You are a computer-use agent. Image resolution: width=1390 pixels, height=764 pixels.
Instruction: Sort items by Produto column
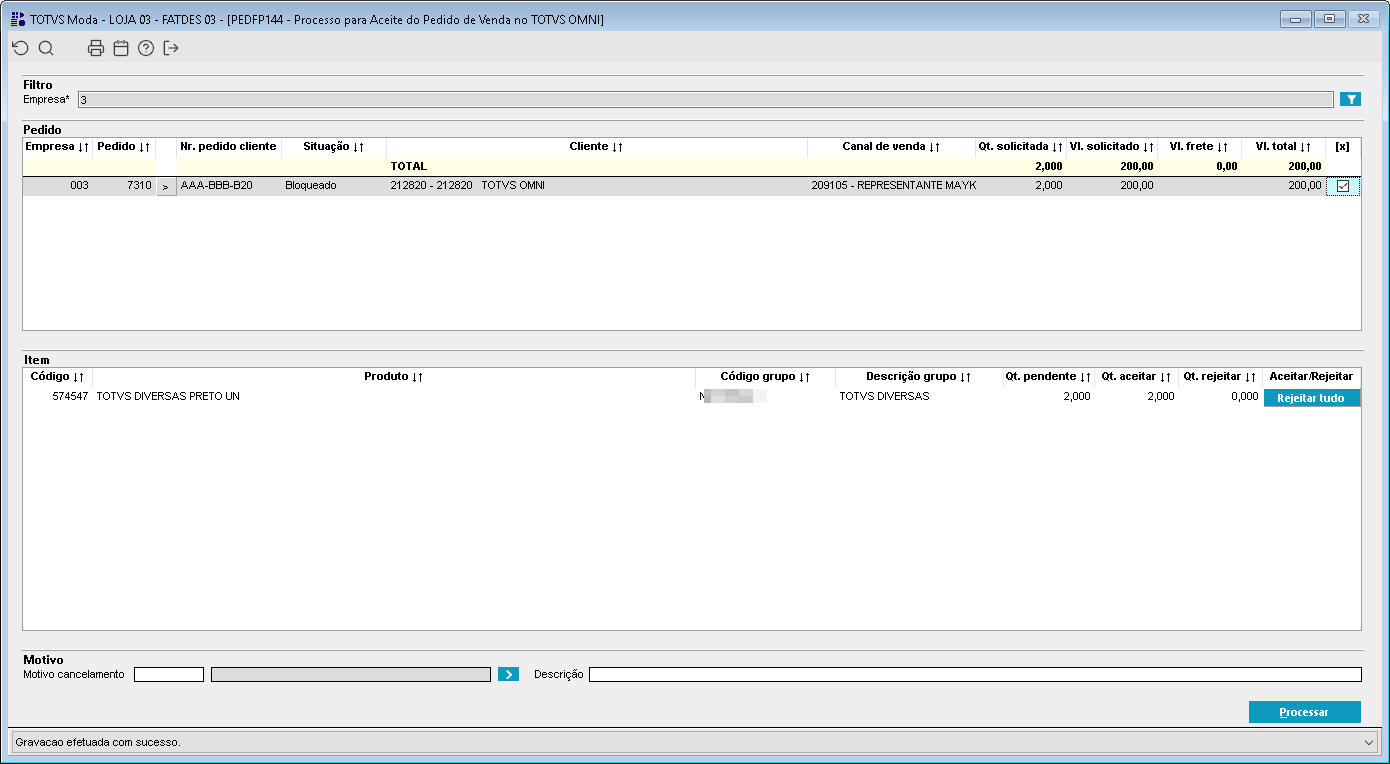pyautogui.click(x=394, y=377)
